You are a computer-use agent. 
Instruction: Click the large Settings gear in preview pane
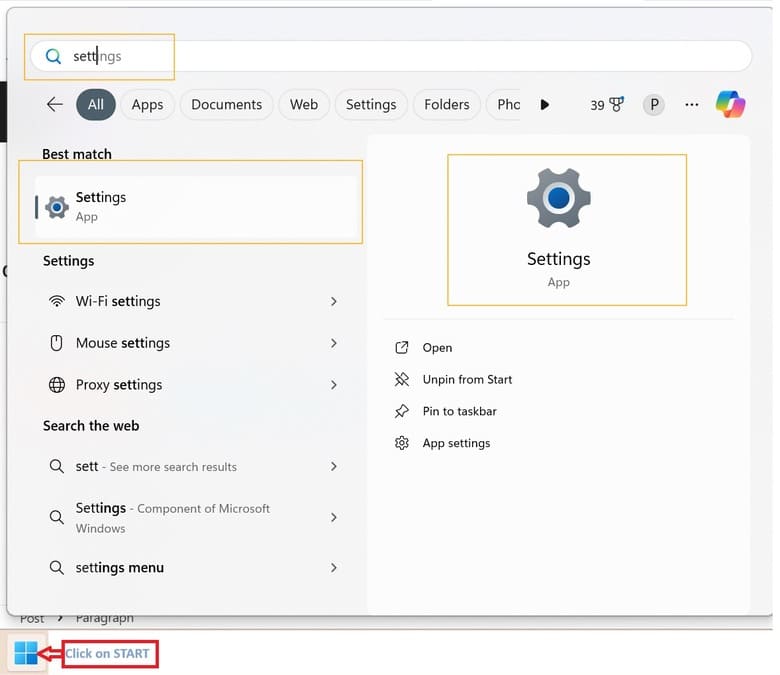coord(559,198)
